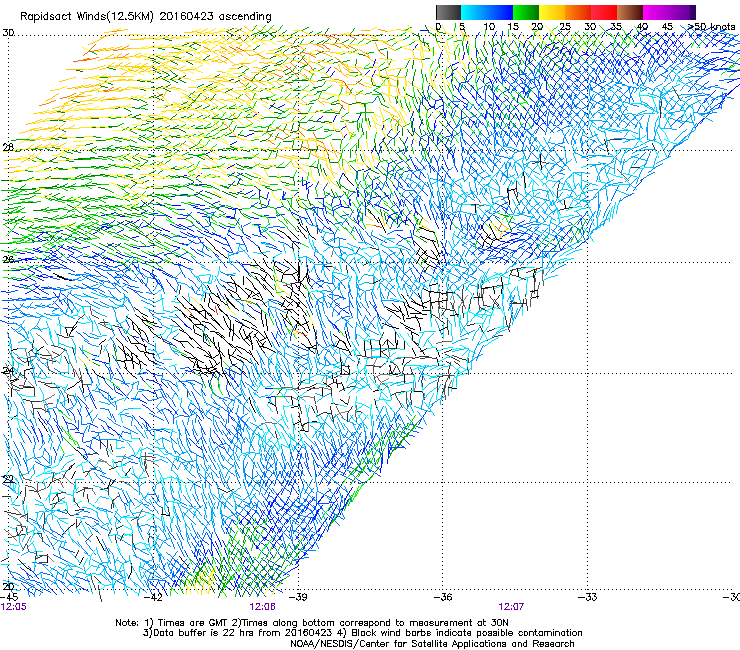Click the blue 10-15 knots legend segment
Viewport: 740px width, 650px height.
point(499,12)
